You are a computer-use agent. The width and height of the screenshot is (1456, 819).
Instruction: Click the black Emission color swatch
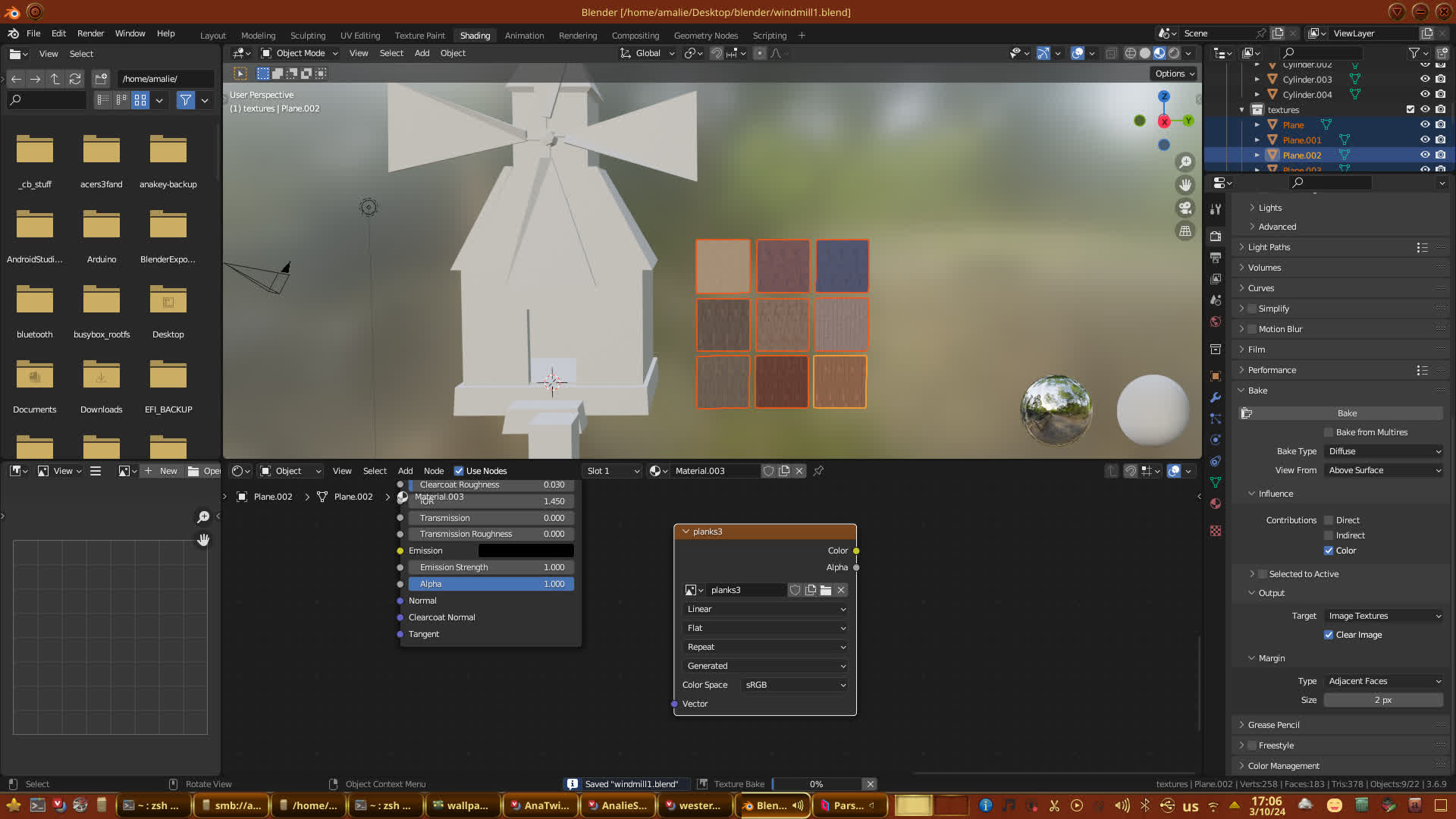point(526,551)
